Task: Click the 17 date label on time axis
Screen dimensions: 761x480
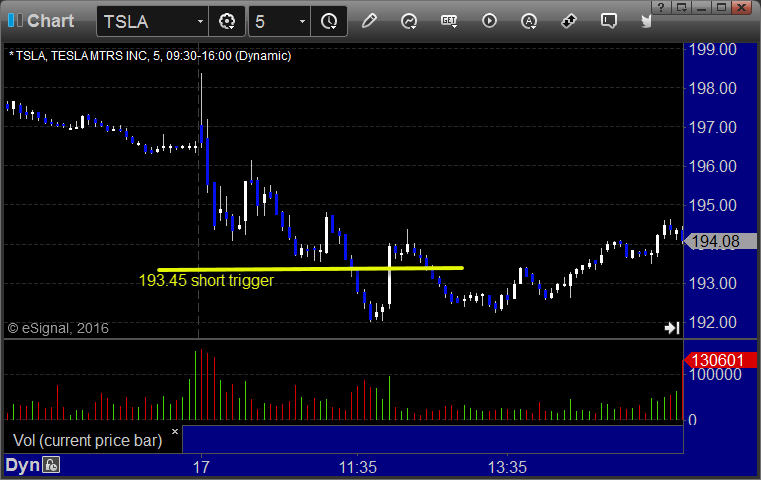Action: (201, 467)
